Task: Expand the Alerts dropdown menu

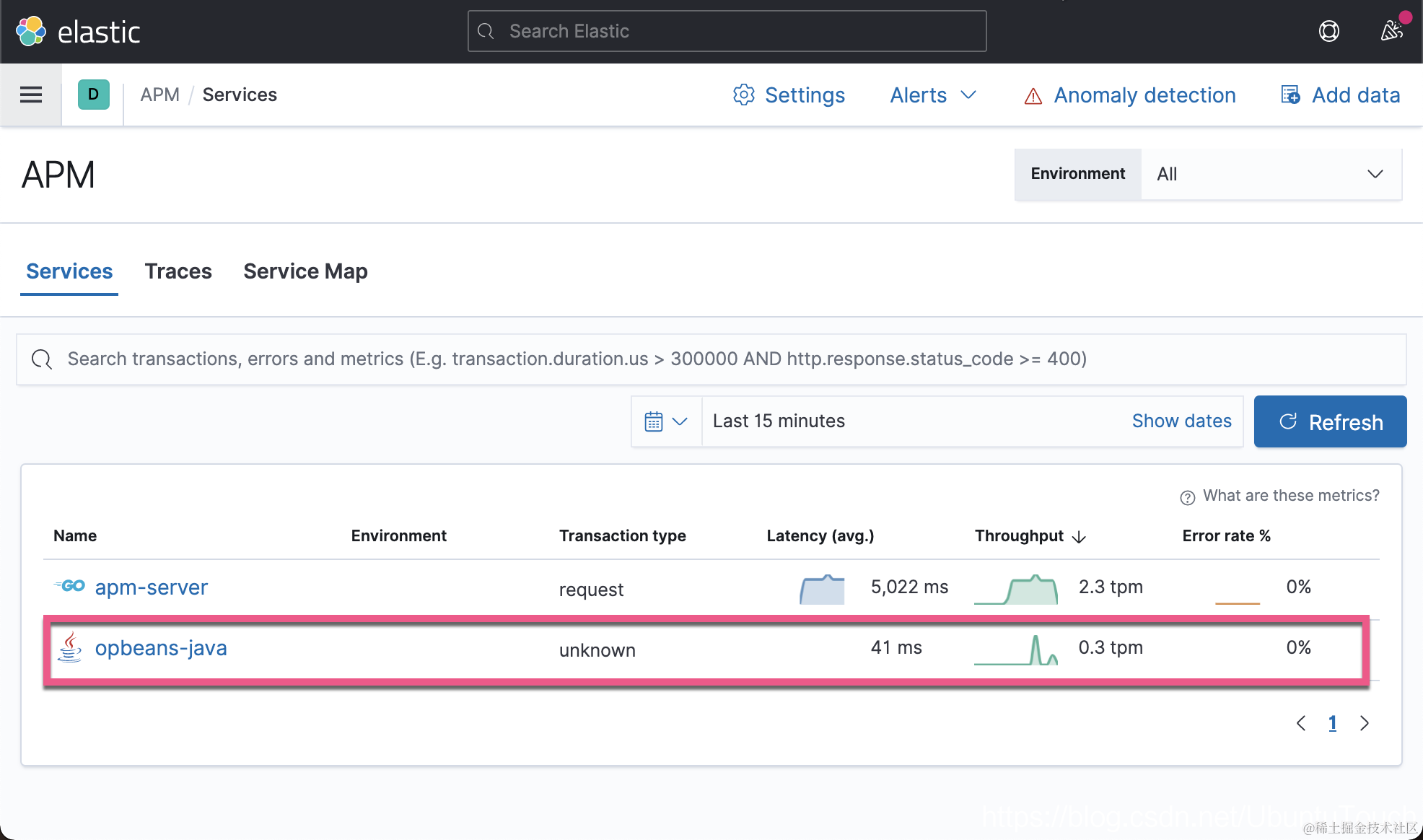Action: tap(933, 95)
